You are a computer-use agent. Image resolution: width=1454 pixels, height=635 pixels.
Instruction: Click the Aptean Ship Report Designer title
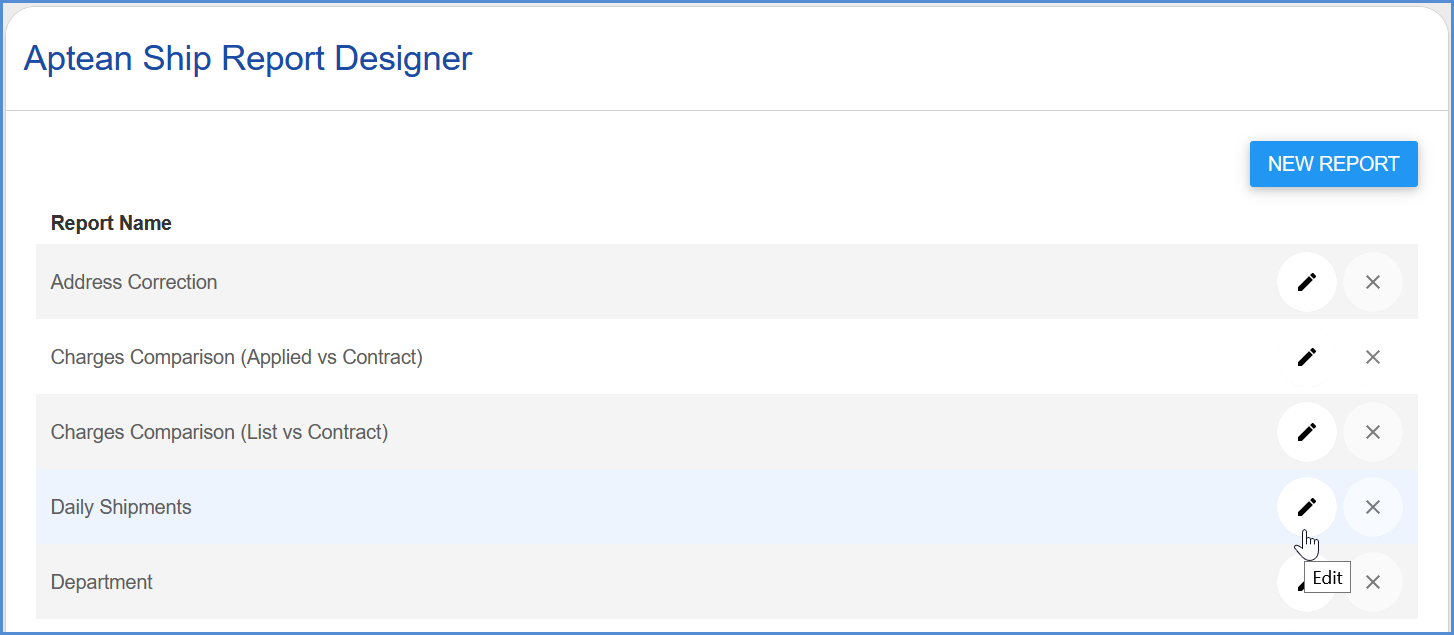(248, 59)
